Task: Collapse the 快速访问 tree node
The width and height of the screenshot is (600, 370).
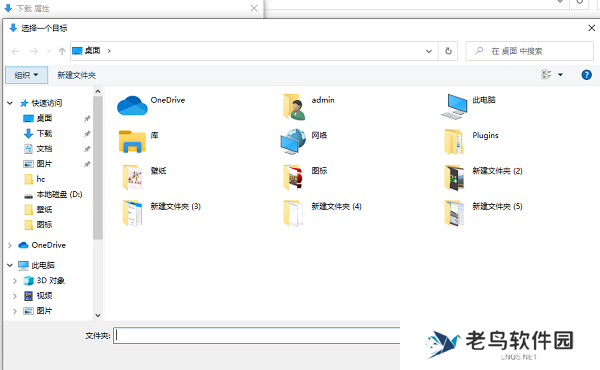Action: (10, 103)
